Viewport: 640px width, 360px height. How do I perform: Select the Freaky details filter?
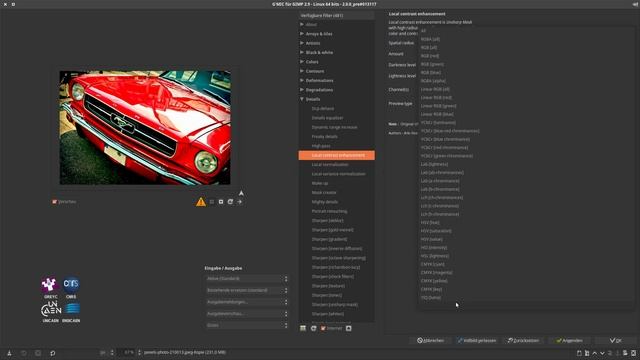click(324, 137)
